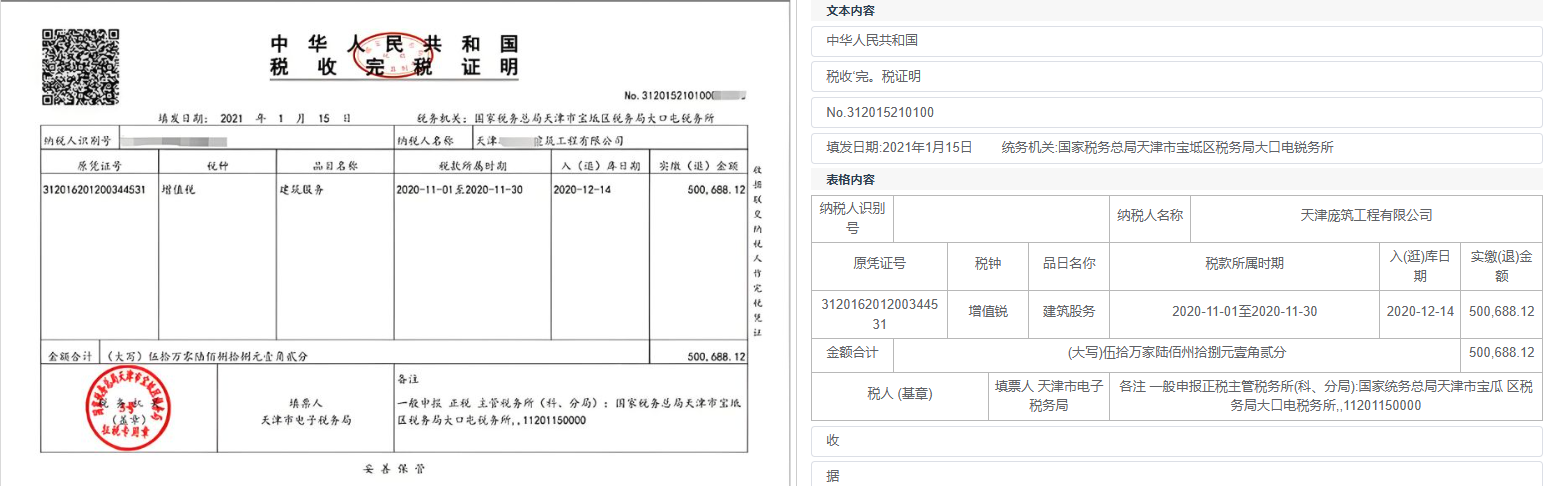Viewport: 1562px width, 486px height.
Task: Click the 建筑服务 cell in results table
Action: pyautogui.click(x=1069, y=312)
